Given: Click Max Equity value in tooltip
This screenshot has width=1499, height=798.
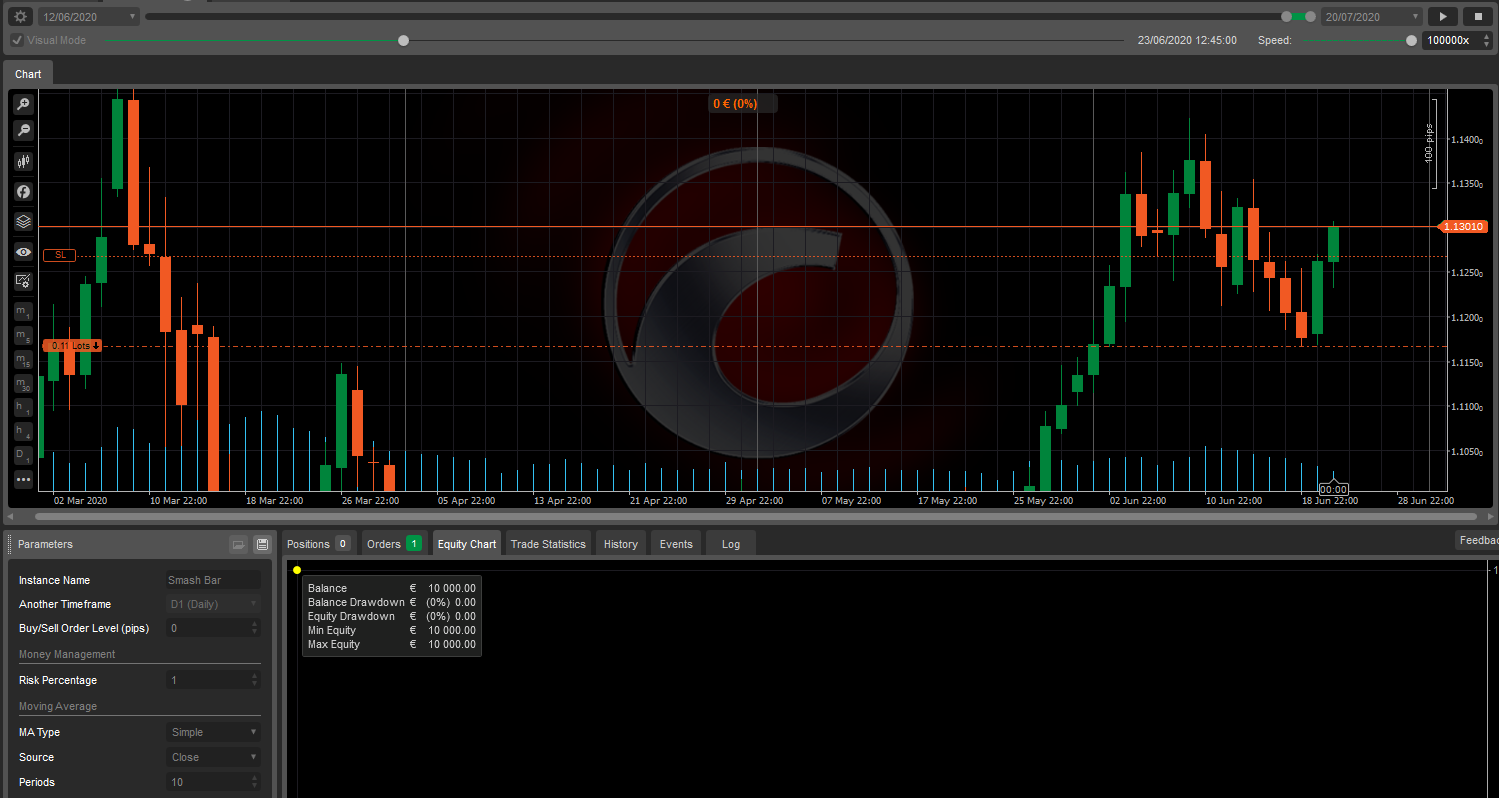Looking at the screenshot, I should 452,644.
